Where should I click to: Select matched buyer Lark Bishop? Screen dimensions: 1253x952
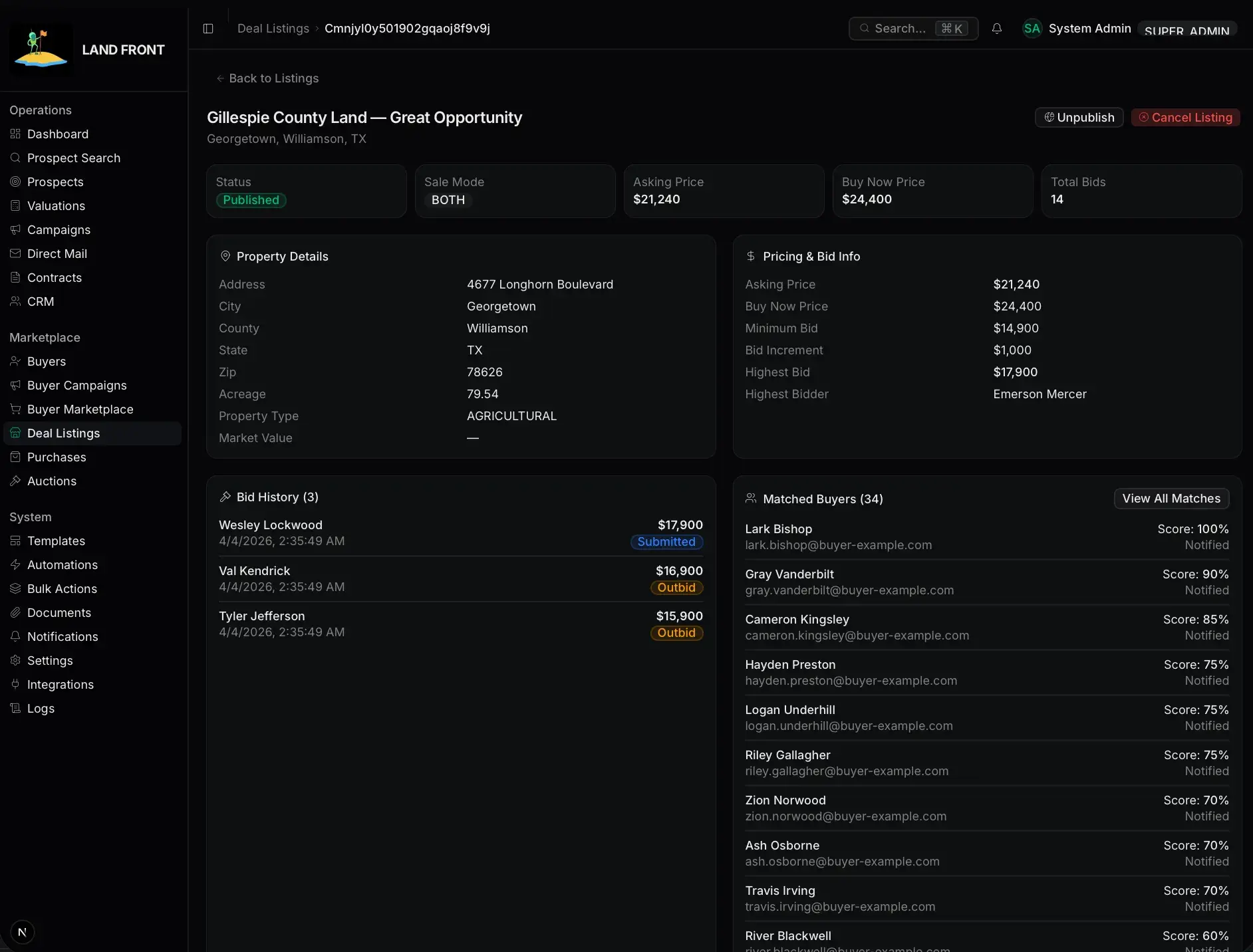987,536
